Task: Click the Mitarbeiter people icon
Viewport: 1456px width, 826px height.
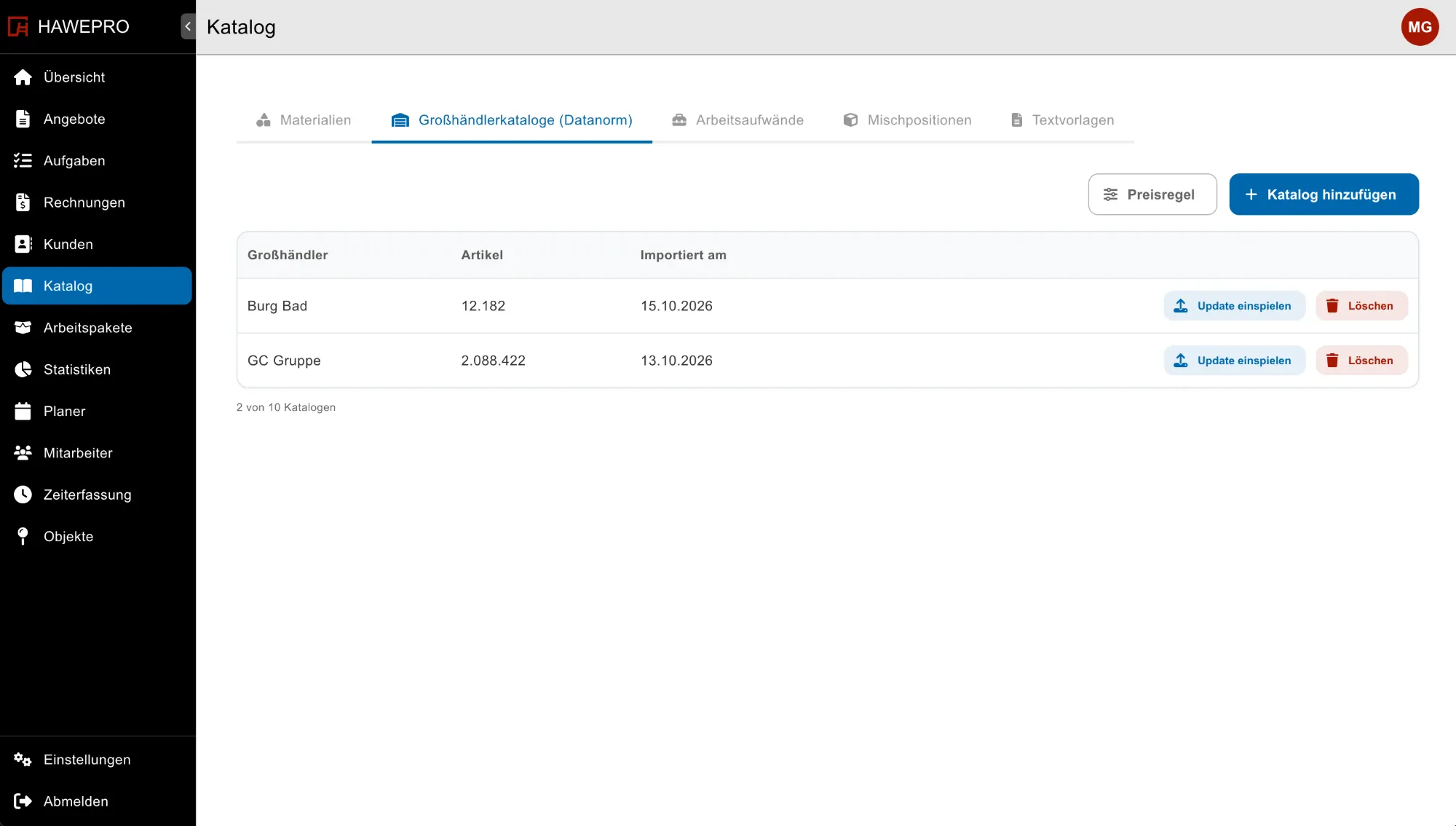Action: coord(23,453)
